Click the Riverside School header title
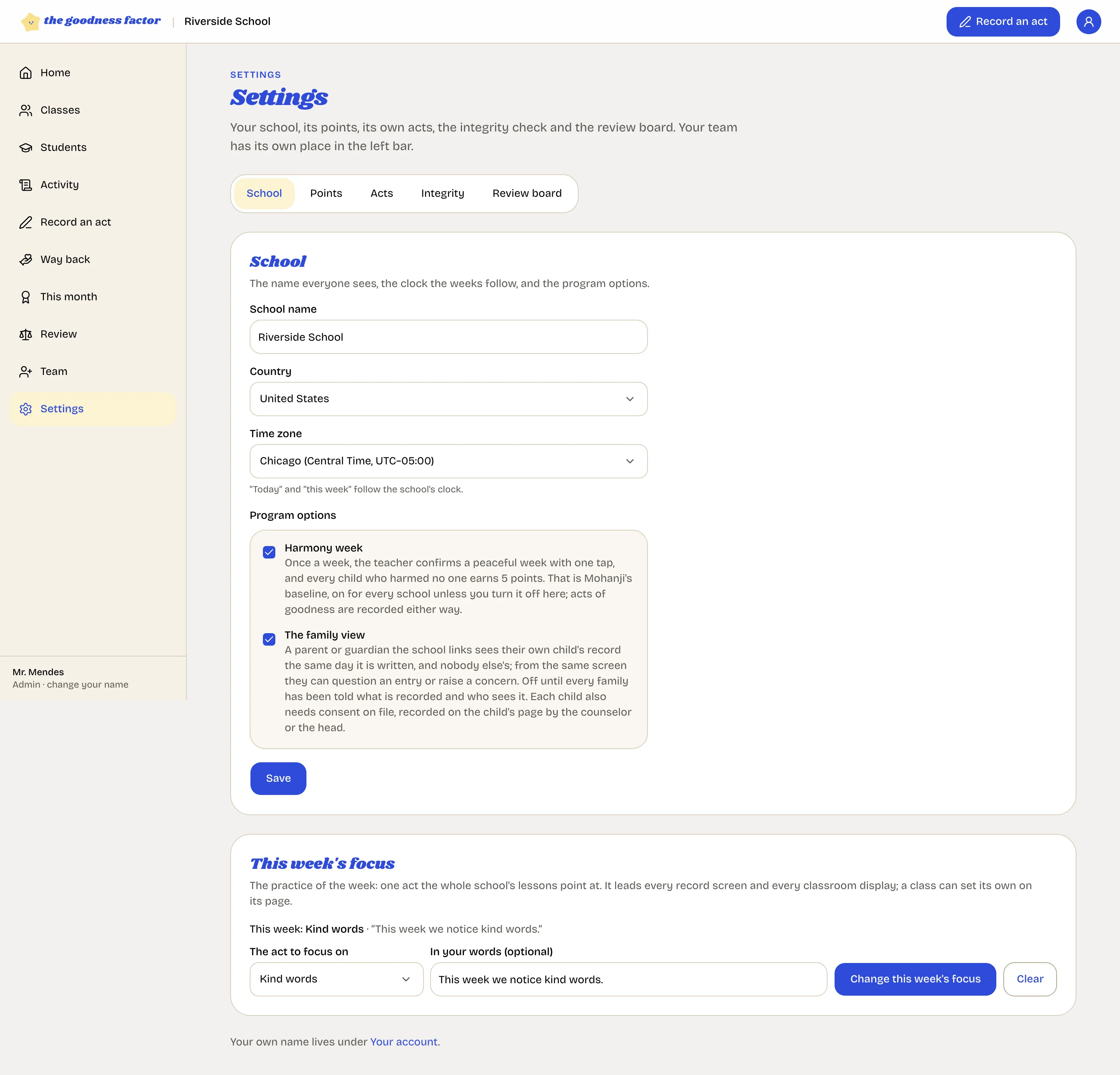Viewport: 1120px width, 1075px height. tap(227, 22)
